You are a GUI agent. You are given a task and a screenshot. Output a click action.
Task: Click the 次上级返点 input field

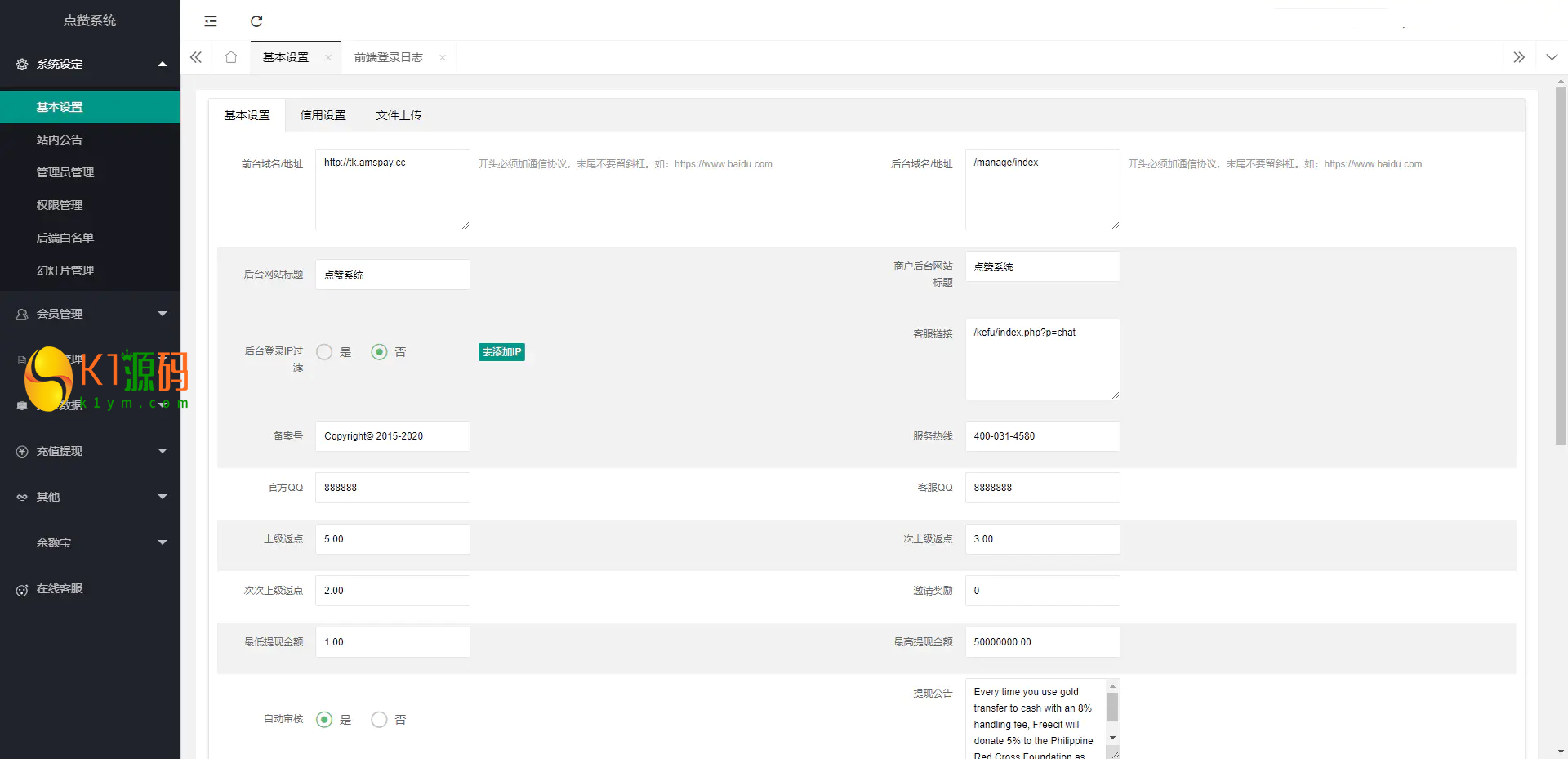1042,539
